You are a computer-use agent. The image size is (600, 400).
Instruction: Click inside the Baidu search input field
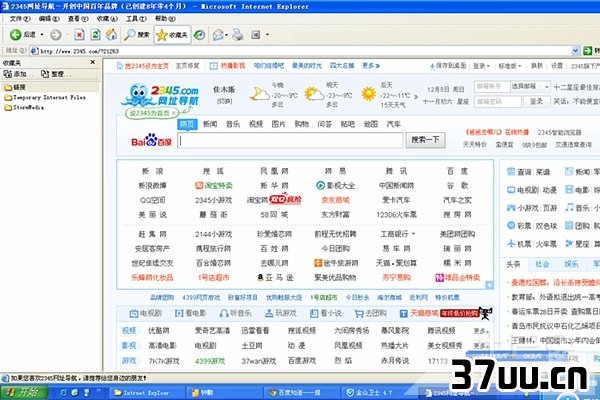tap(290, 140)
